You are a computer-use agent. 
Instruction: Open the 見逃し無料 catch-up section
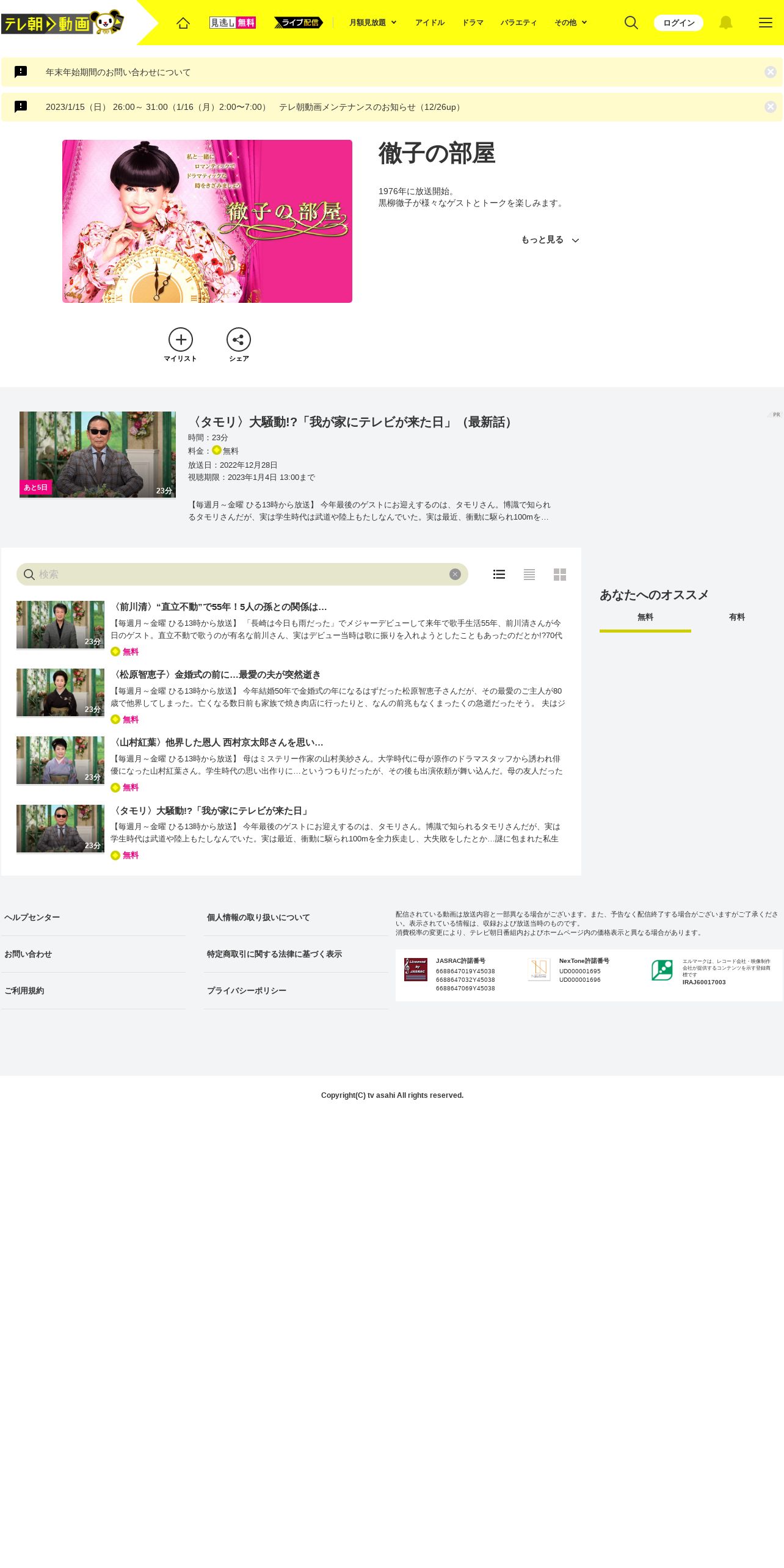coord(233,23)
